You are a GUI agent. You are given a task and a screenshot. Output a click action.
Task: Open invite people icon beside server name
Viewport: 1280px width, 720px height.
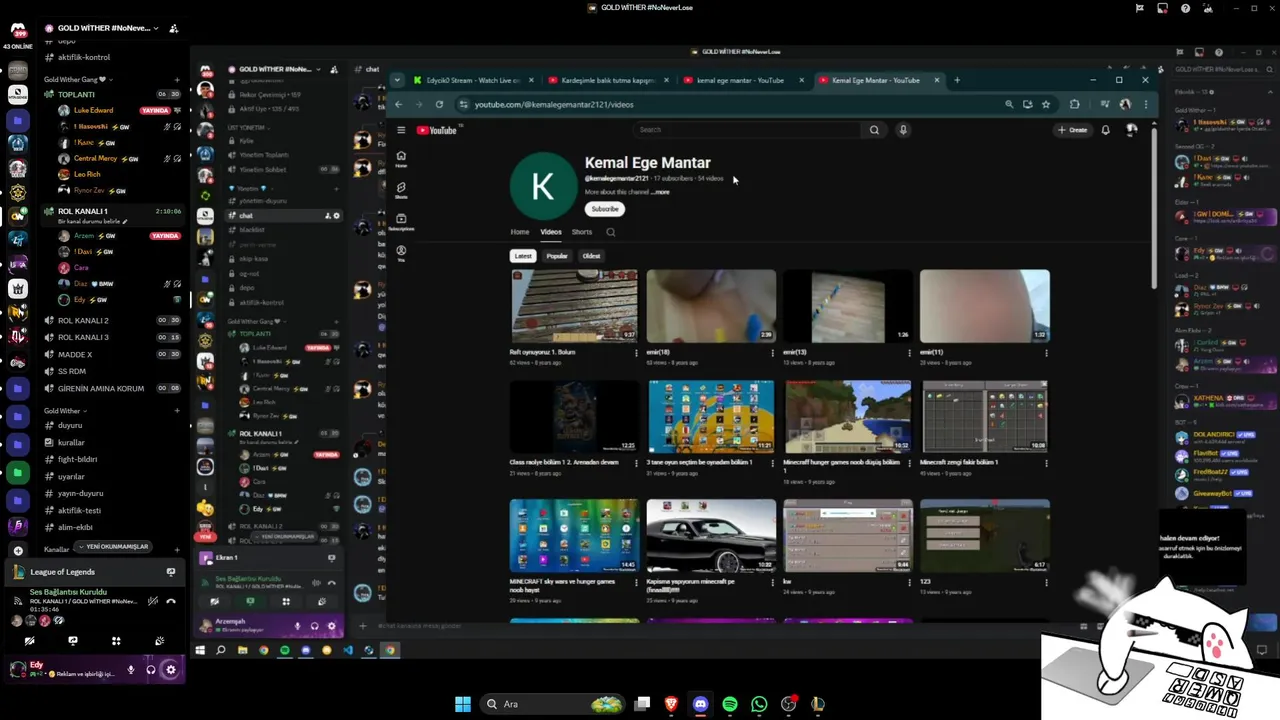pos(174,28)
